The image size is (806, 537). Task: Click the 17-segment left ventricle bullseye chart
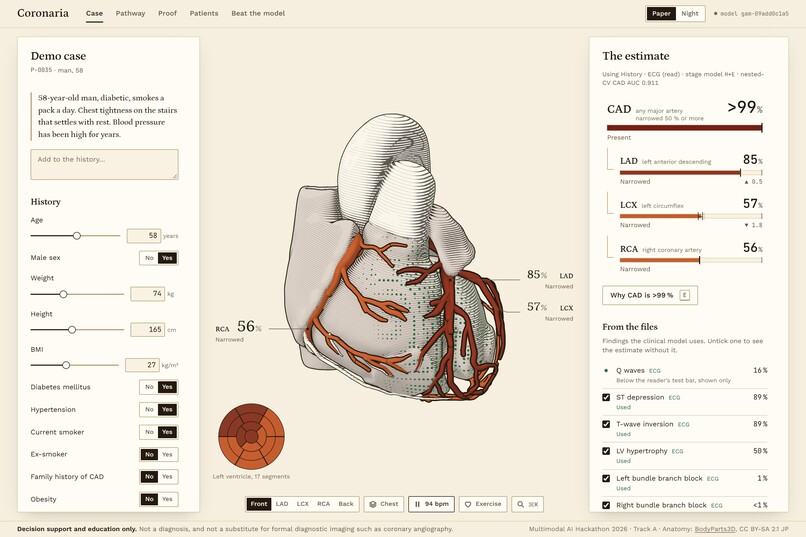coord(251,436)
